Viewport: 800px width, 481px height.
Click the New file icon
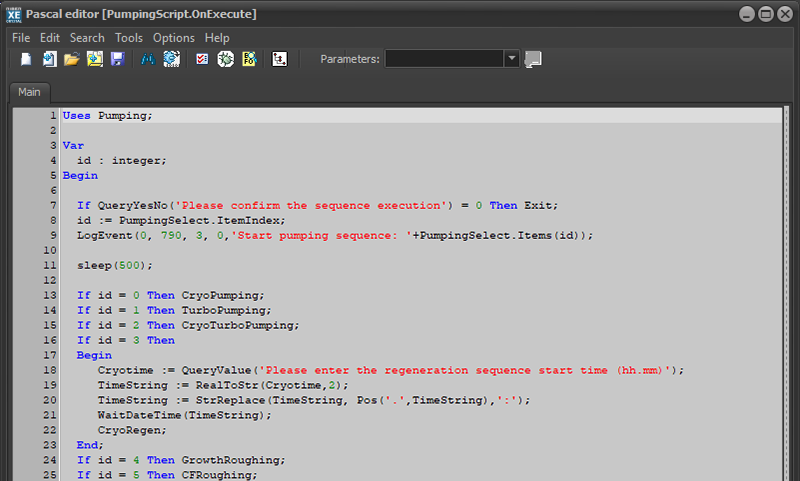[27, 60]
